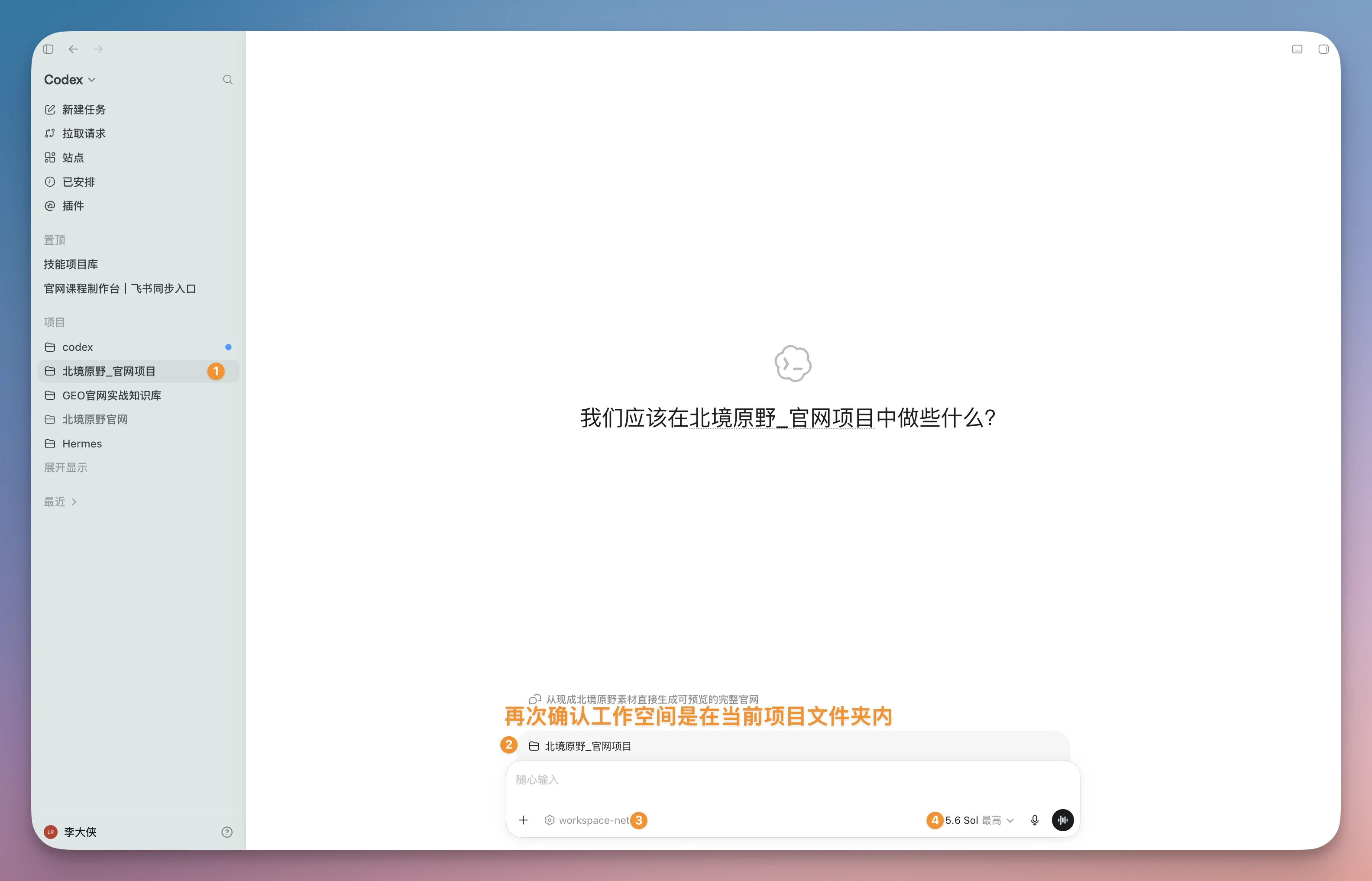Open the 5.6 Sol 最高 model dropdown
Viewport: 1372px width, 881px height.
(x=979, y=820)
